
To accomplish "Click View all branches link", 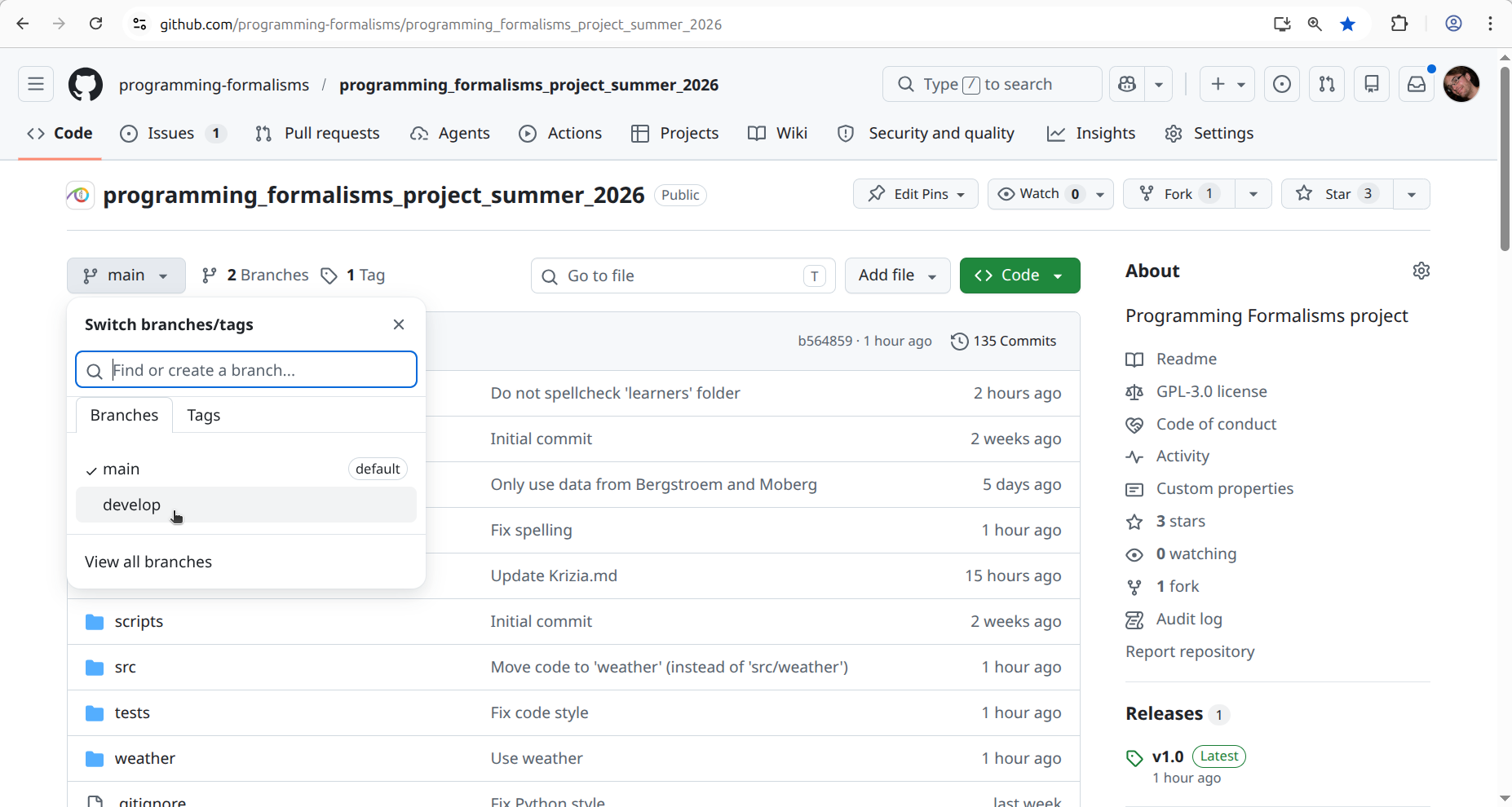I will coord(148,562).
